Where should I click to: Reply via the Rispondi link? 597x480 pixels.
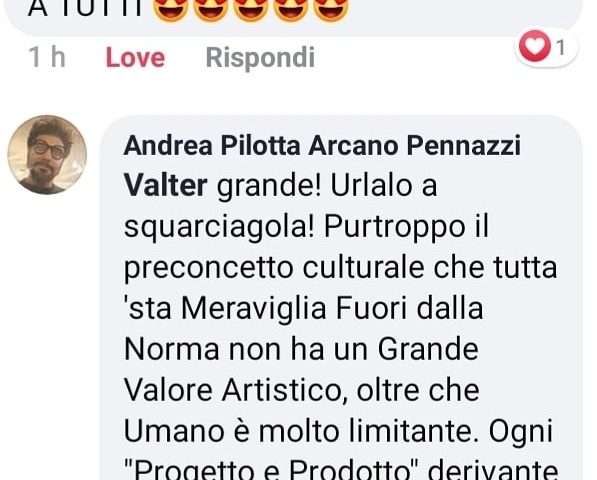click(260, 58)
